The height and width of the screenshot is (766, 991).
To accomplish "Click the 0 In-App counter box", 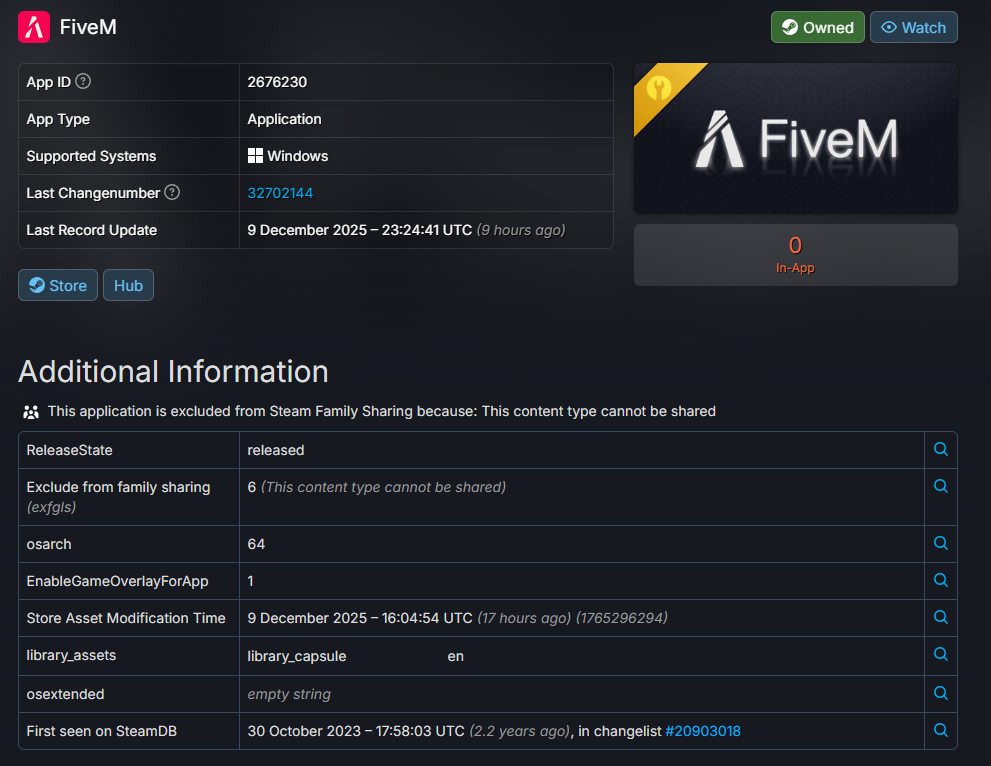I will [x=796, y=255].
